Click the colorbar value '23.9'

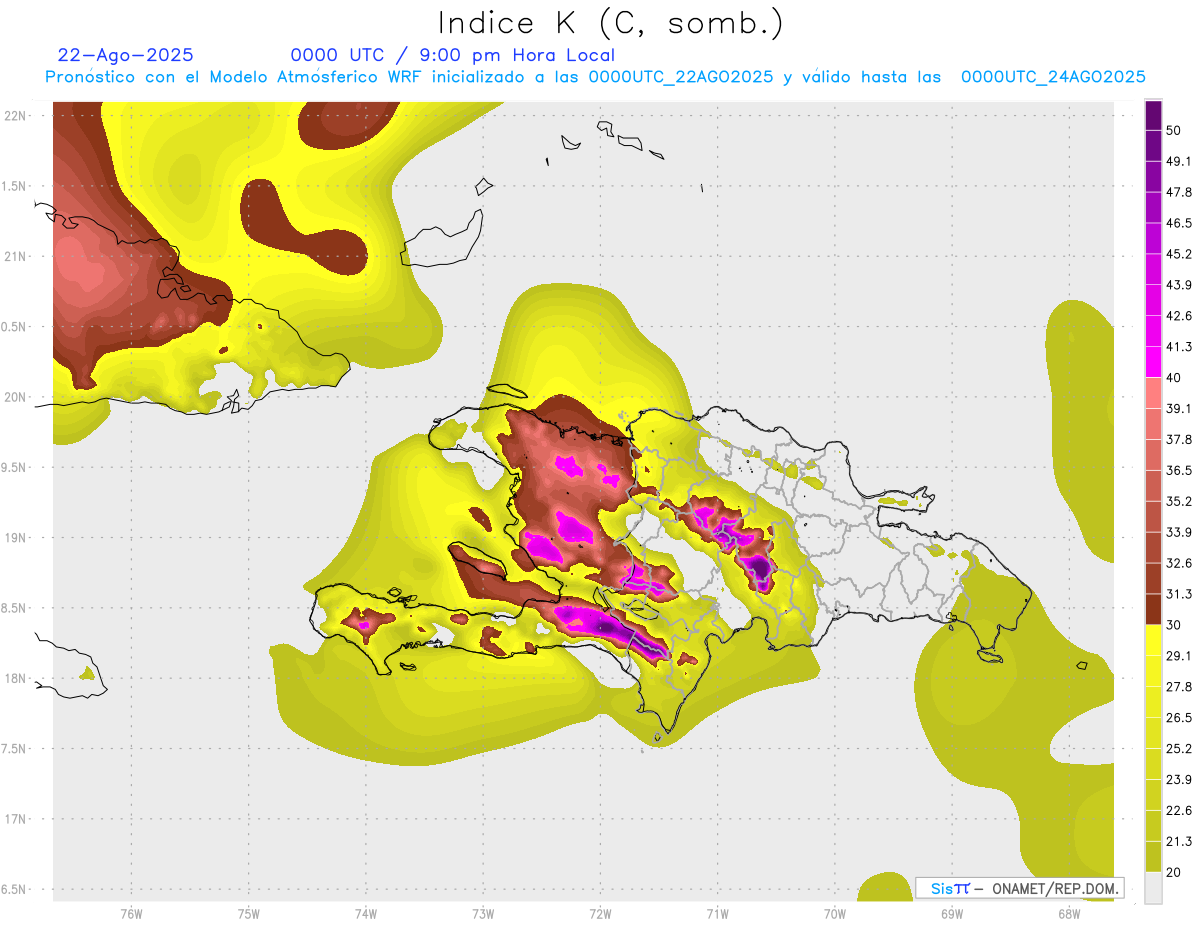coord(1179,780)
